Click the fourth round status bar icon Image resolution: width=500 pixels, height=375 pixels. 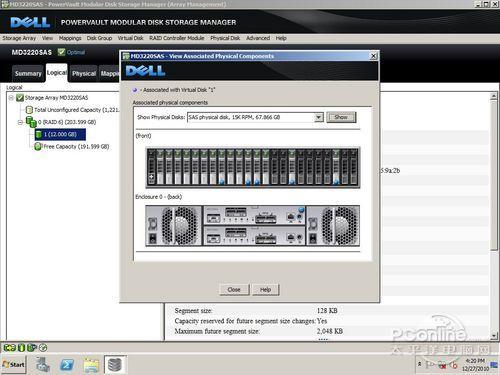click(x=43, y=348)
